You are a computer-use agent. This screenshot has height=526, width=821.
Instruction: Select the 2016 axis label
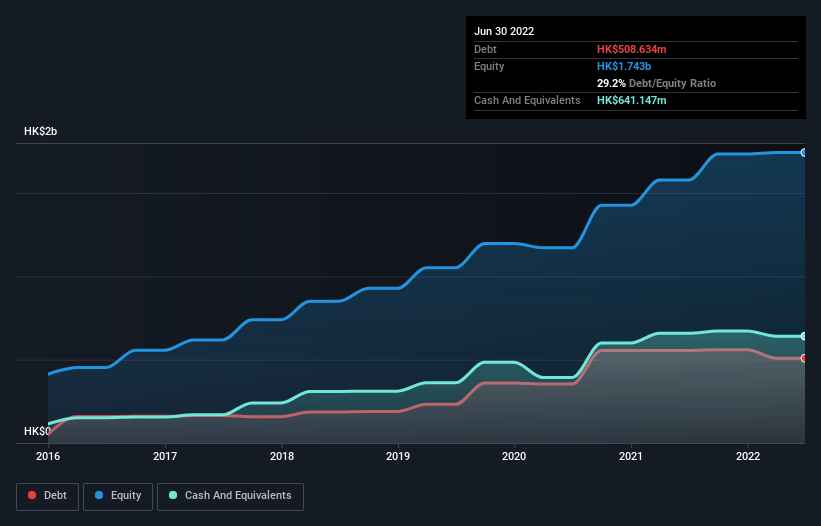[x=48, y=456]
